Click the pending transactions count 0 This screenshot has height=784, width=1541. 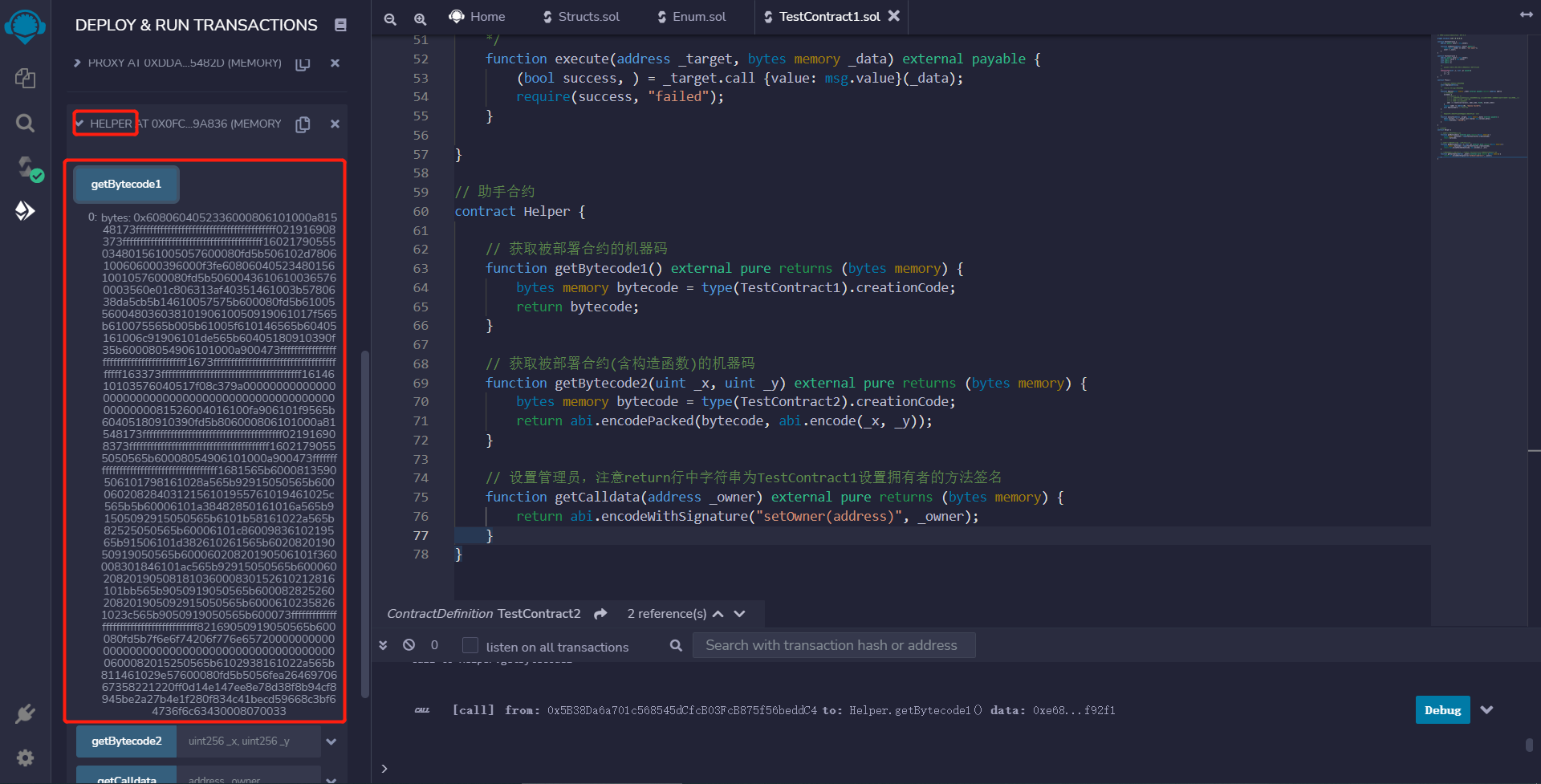434,645
